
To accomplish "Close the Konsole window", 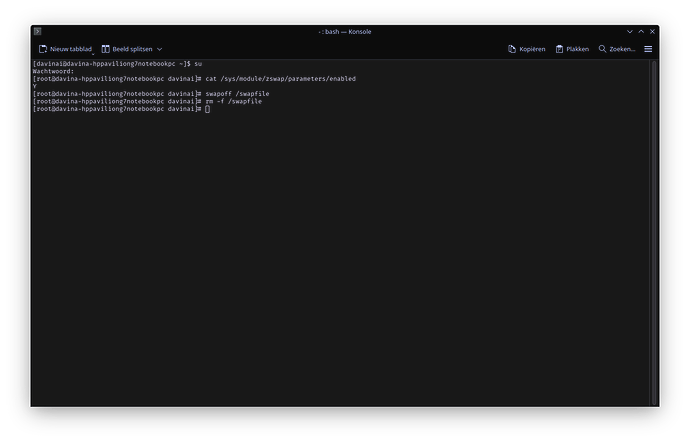I will click(x=652, y=31).
